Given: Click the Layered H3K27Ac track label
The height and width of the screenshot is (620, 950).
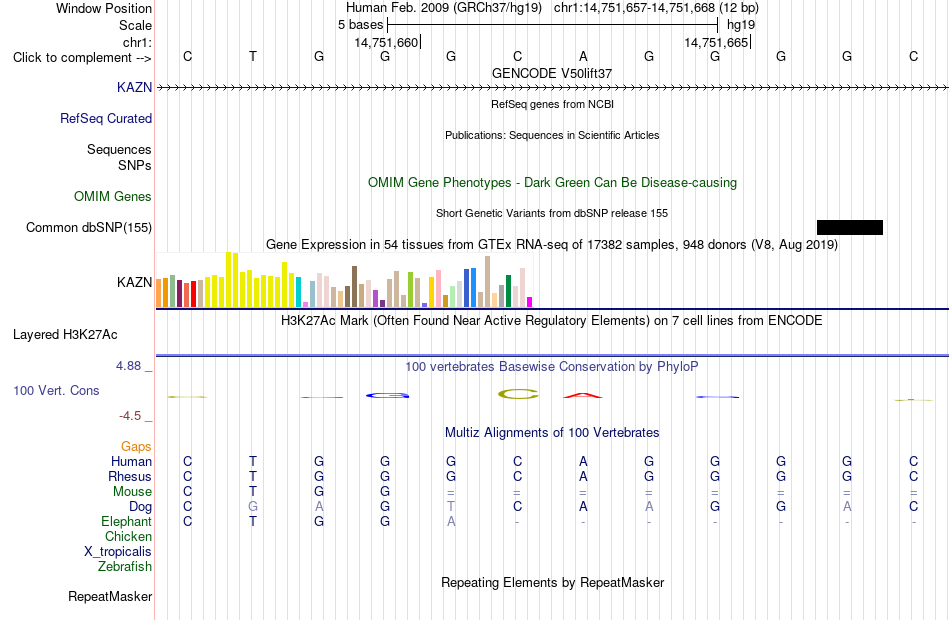Looking at the screenshot, I should [65, 335].
